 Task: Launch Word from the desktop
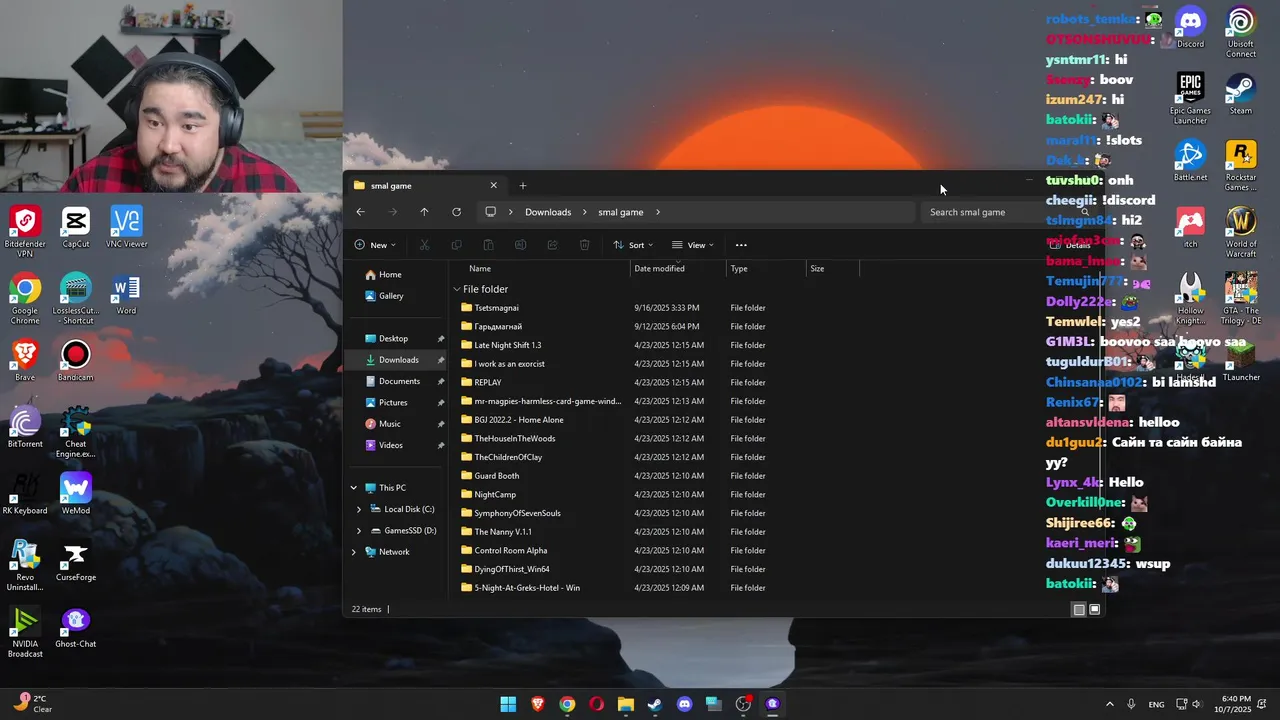tap(126, 294)
